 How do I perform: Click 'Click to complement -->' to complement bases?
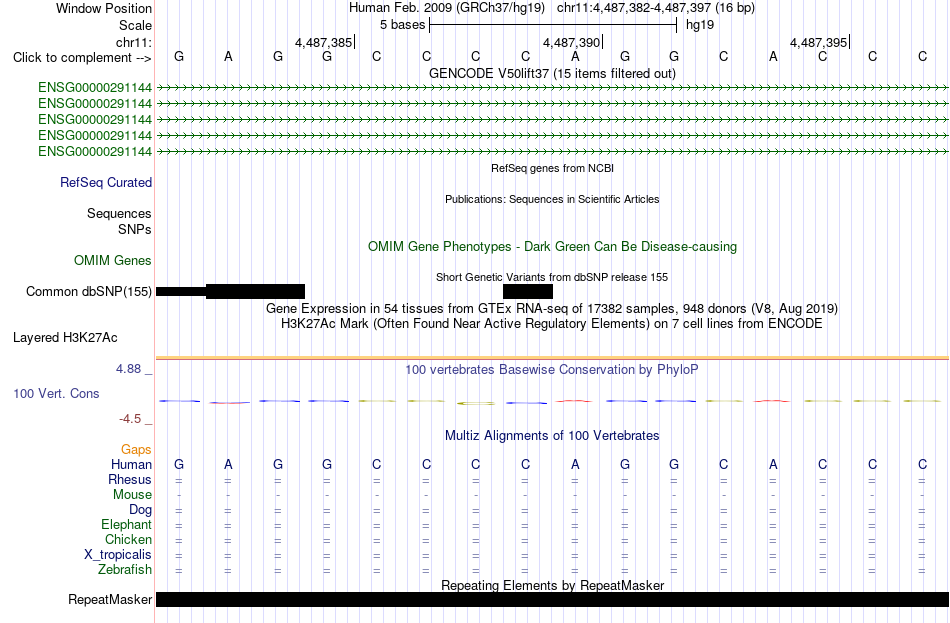pos(82,58)
